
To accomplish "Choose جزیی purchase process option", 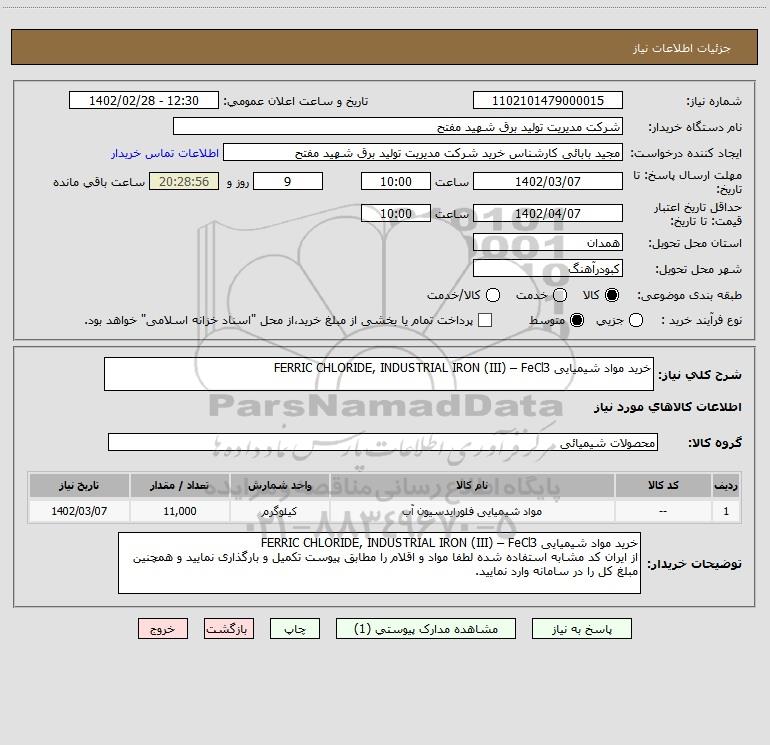I will pos(635,320).
